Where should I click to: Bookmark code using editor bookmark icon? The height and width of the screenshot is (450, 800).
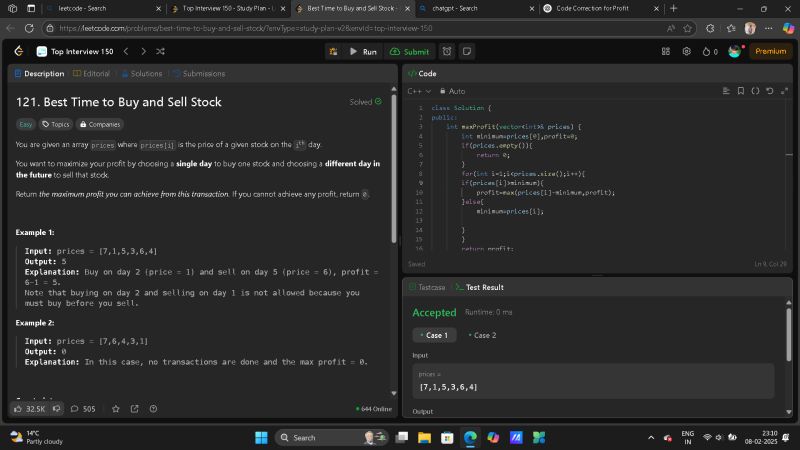click(x=741, y=91)
